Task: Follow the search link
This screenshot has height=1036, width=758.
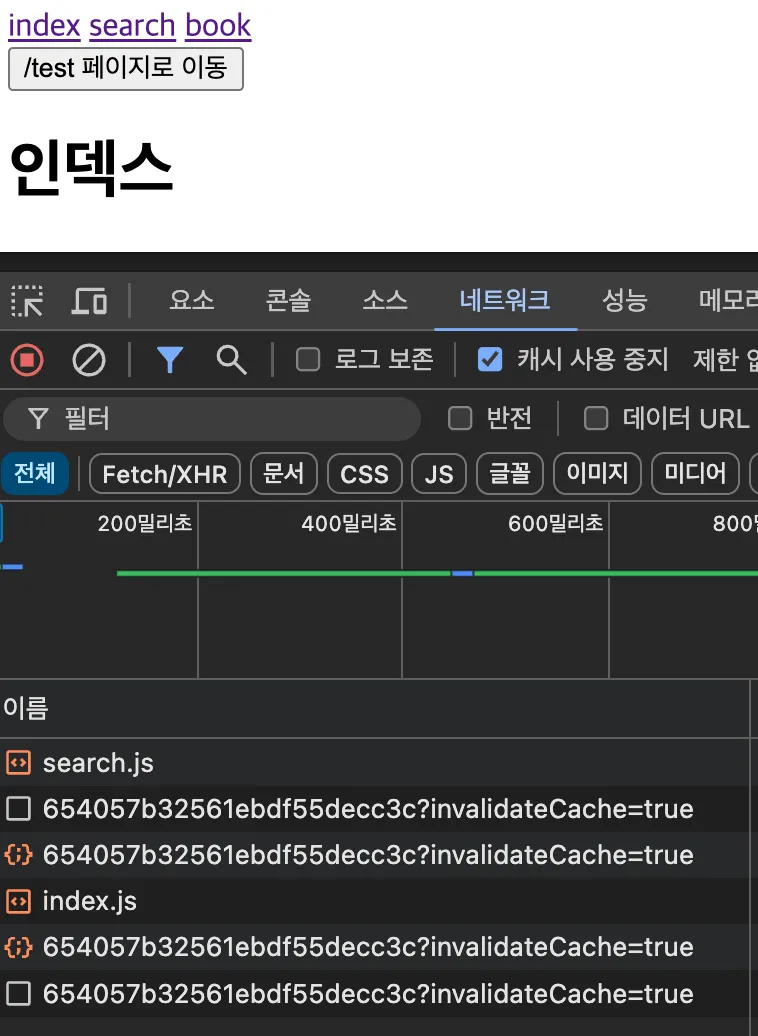Action: [132, 25]
